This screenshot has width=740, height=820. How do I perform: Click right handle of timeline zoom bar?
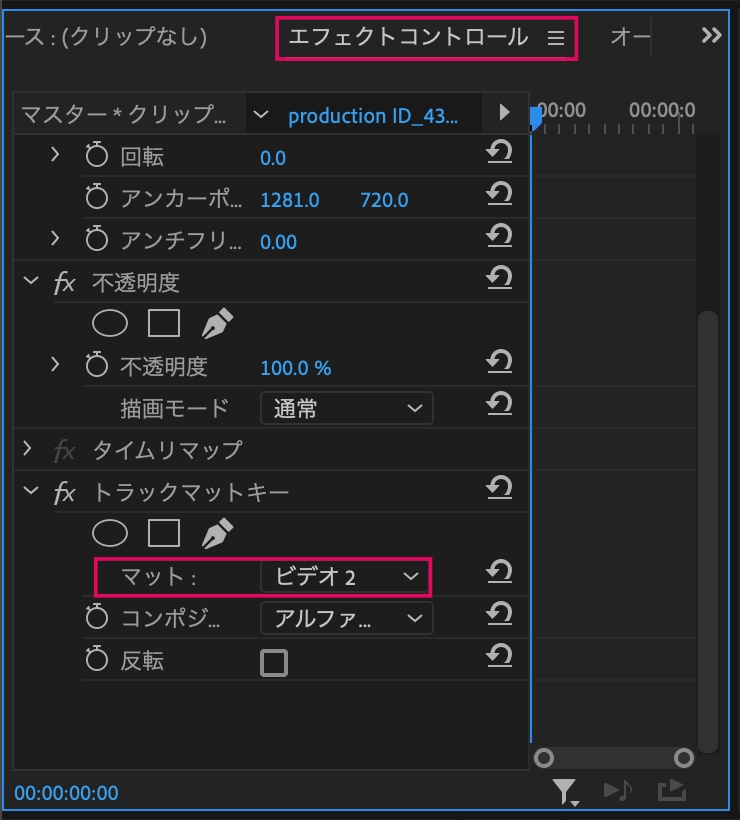pyautogui.click(x=684, y=757)
